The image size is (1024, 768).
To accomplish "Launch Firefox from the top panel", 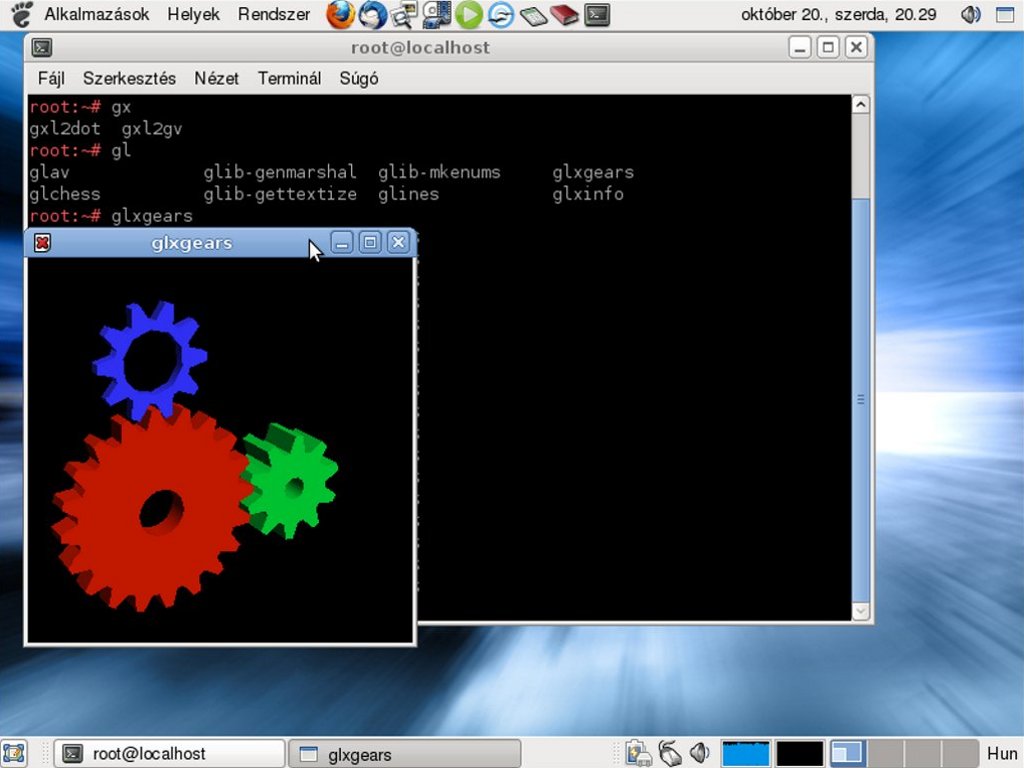I will pyautogui.click(x=340, y=14).
